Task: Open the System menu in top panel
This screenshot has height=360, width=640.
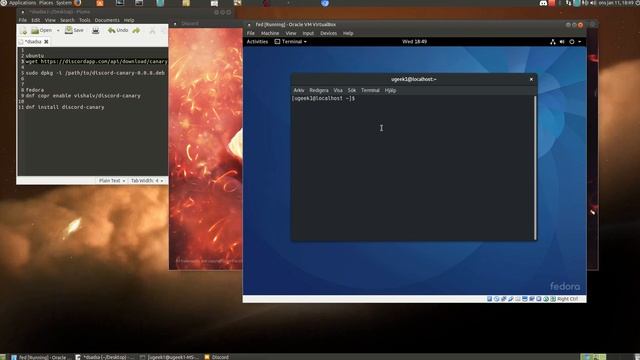Action: [64, 3]
